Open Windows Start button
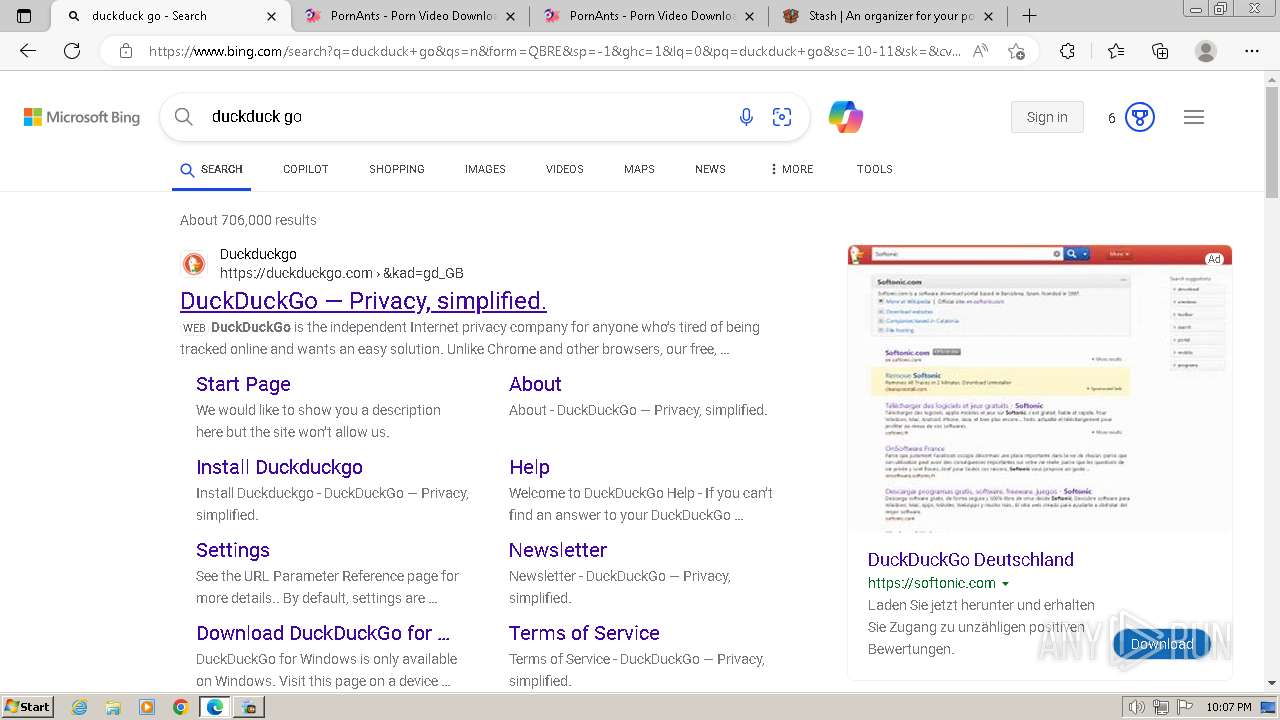The width and height of the screenshot is (1280, 720). click(x=28, y=707)
